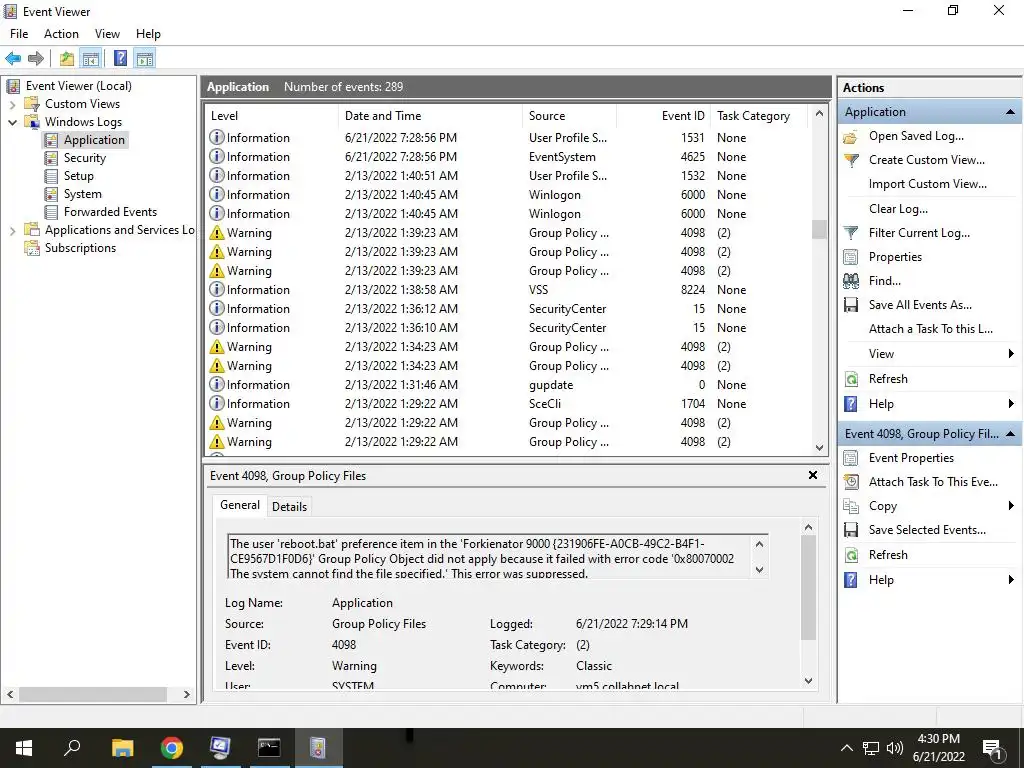
Task: Click the console tree horizontal scrollbar
Action: [x=92, y=694]
